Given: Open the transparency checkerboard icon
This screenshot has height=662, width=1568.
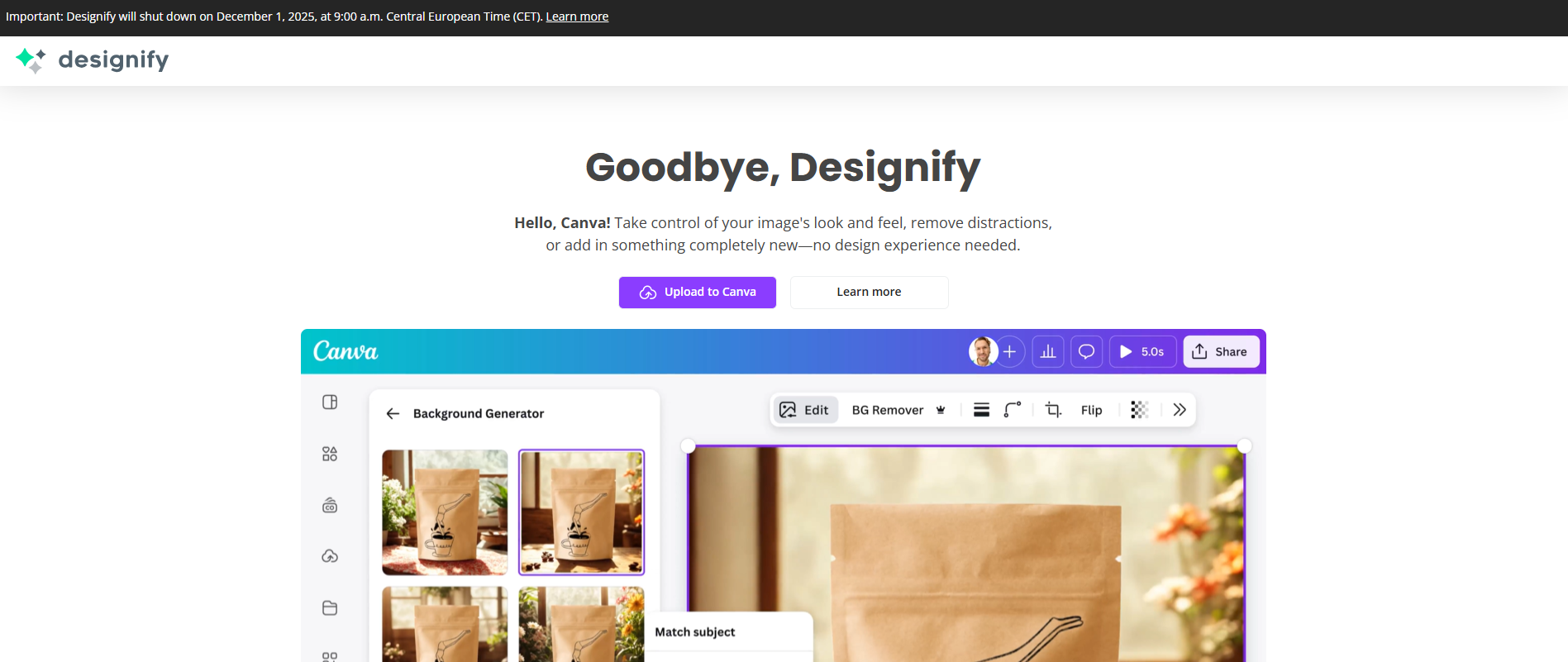Looking at the screenshot, I should click(1139, 410).
